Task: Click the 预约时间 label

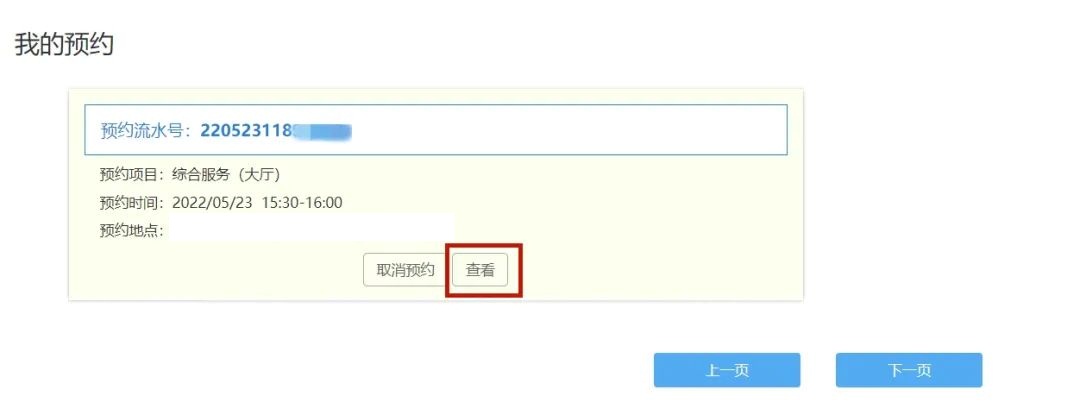Action: click(131, 203)
